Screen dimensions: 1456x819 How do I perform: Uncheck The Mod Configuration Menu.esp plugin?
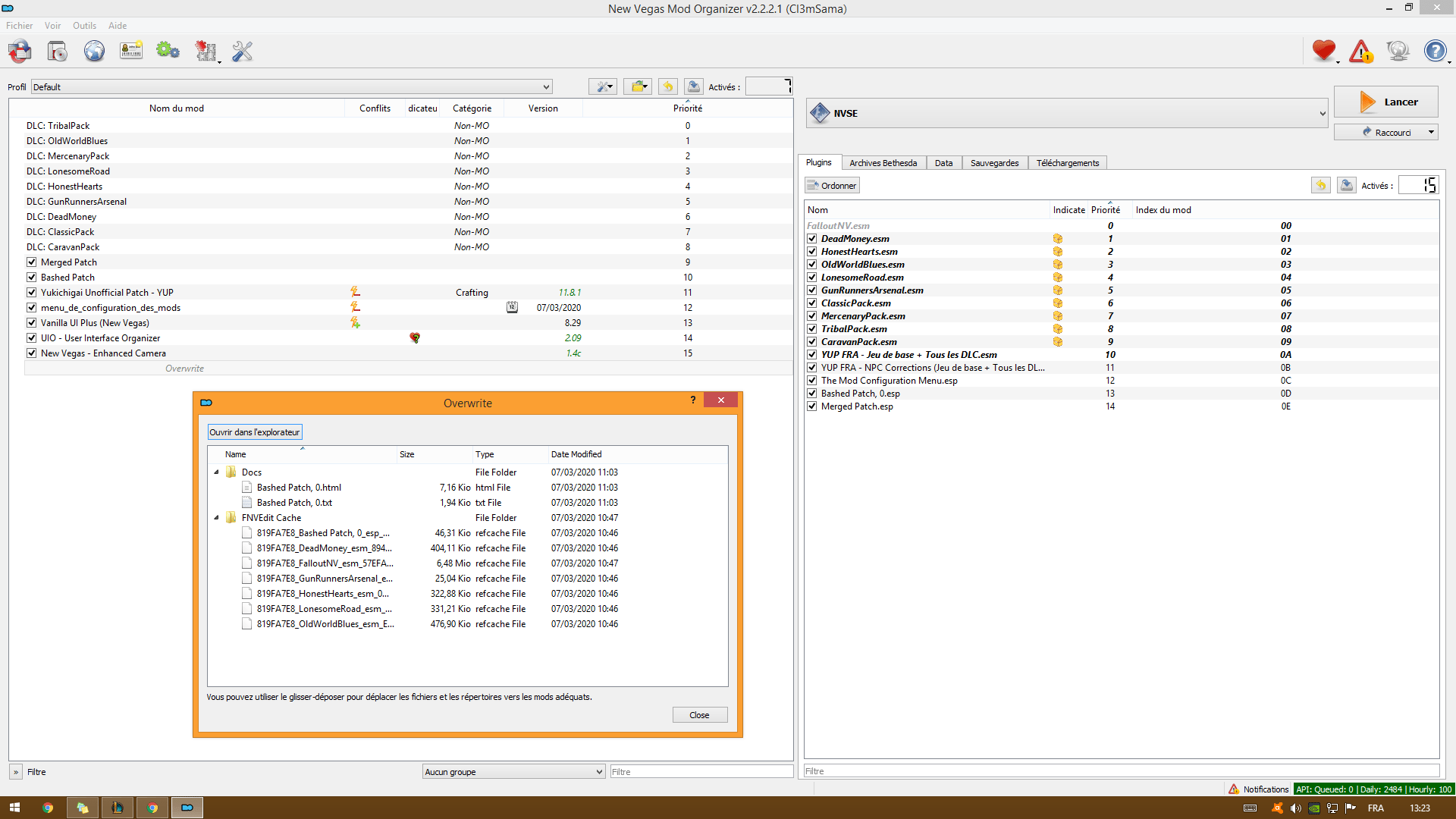[x=812, y=381]
